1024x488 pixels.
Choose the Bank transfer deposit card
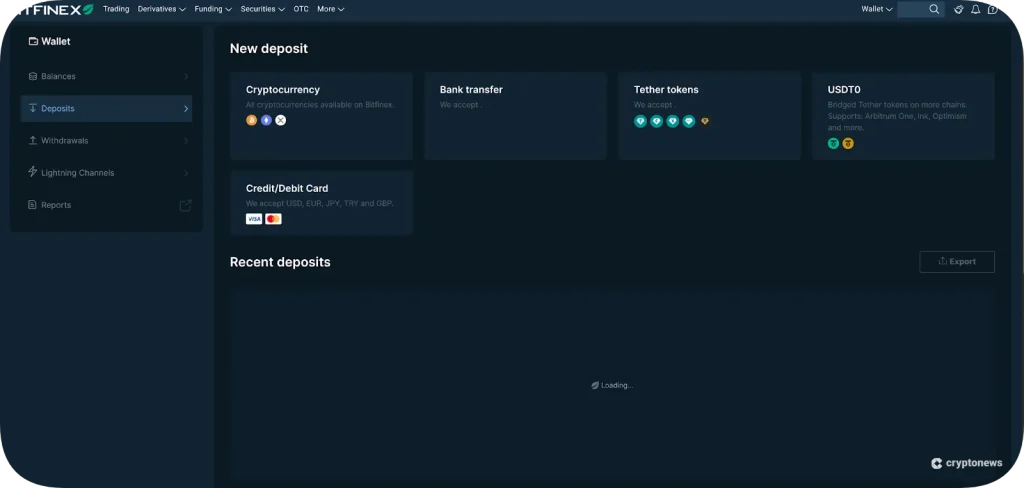pos(515,116)
